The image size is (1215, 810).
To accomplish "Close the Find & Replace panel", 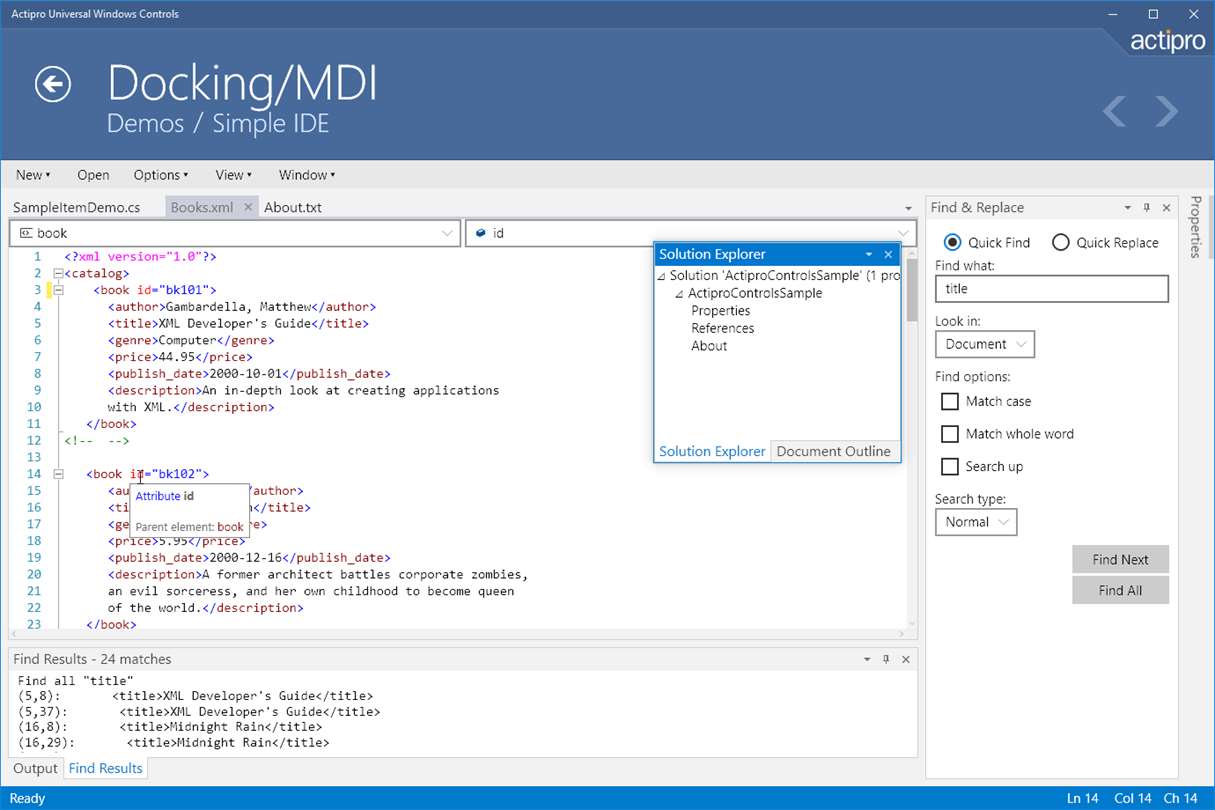I will click(1166, 208).
